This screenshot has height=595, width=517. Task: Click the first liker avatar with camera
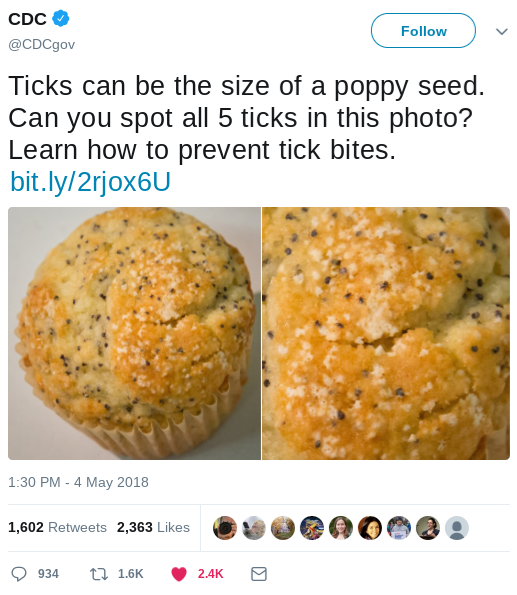[225, 528]
